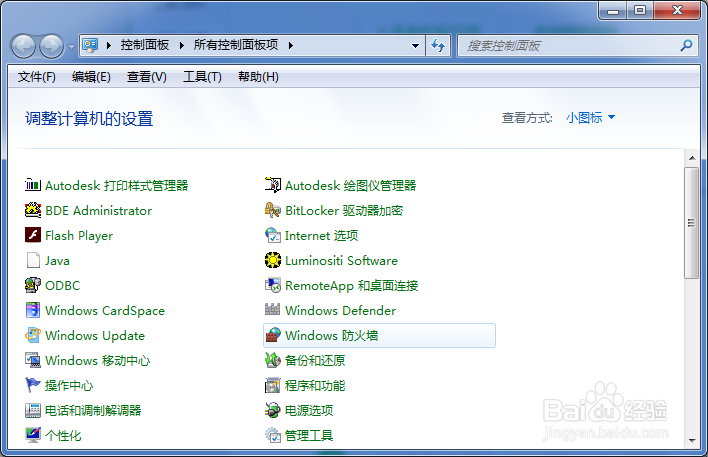Open the 文件(F) menu
708x457 pixels.
[x=37, y=77]
